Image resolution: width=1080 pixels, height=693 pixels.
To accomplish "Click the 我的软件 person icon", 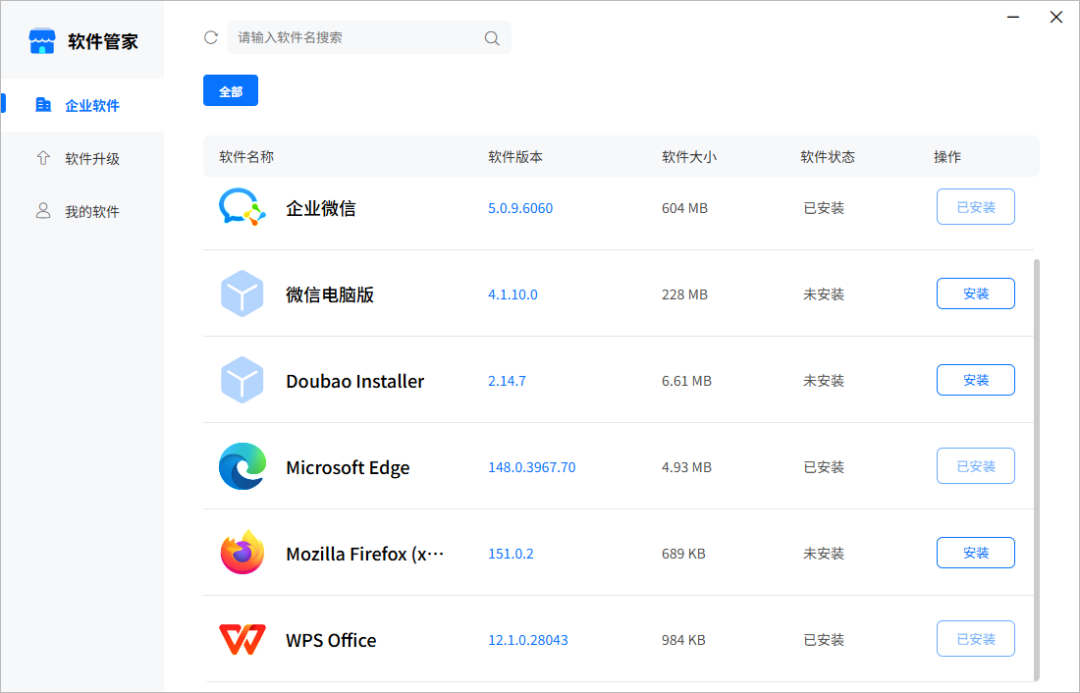I will coord(43,211).
